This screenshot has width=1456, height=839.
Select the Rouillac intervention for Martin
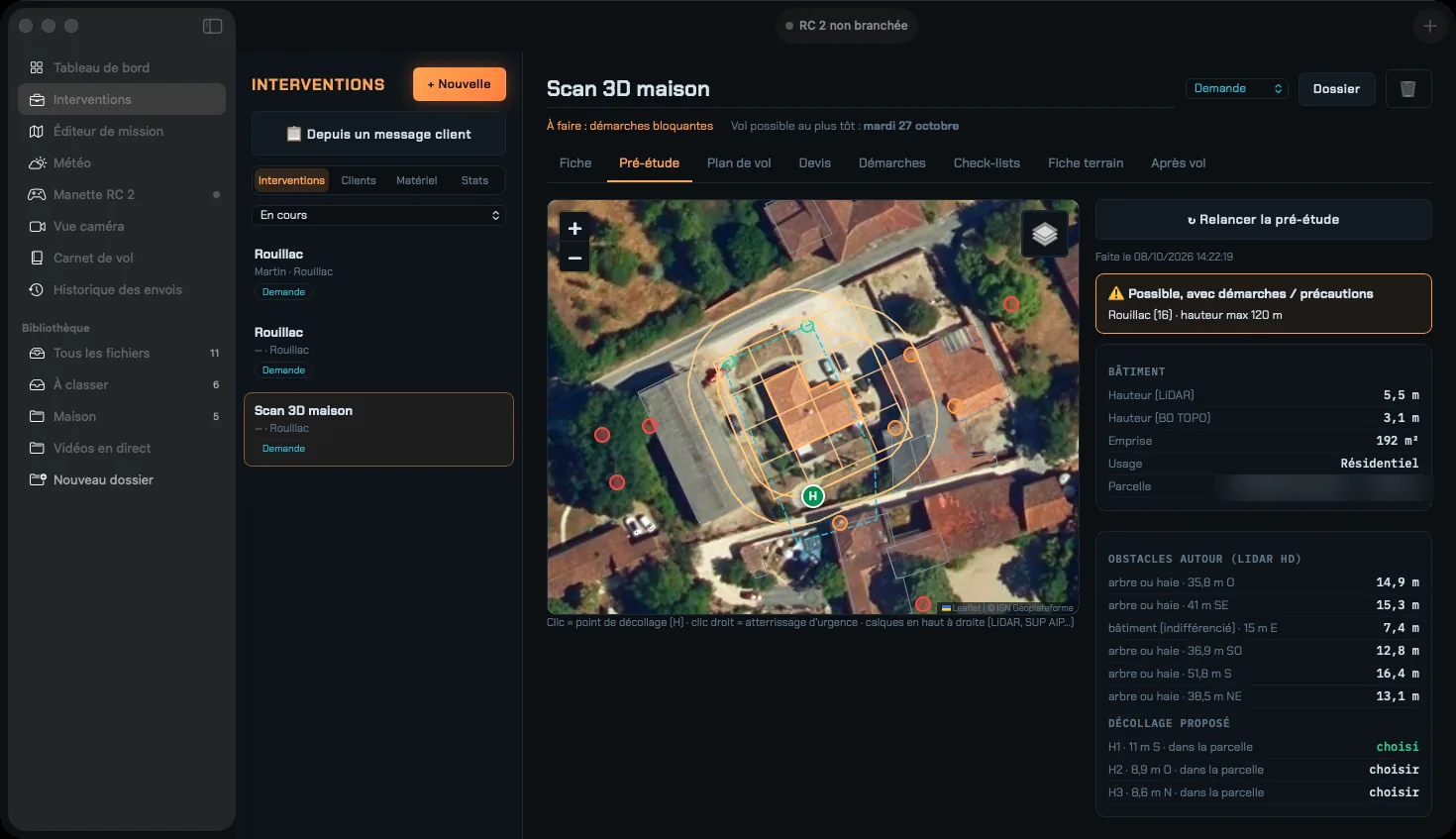(x=378, y=272)
